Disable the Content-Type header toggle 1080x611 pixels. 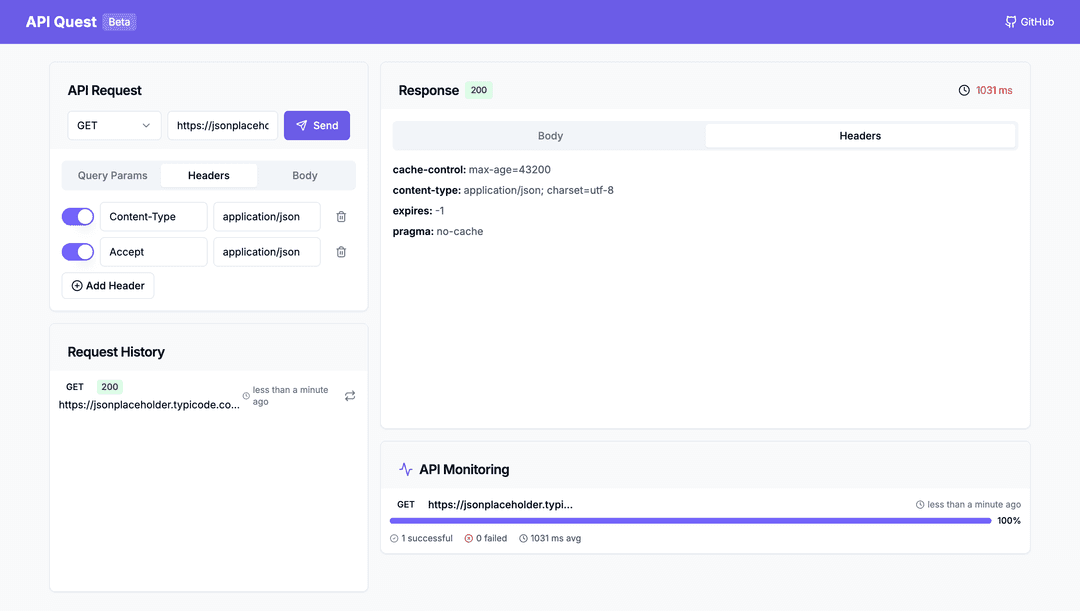(x=77, y=216)
